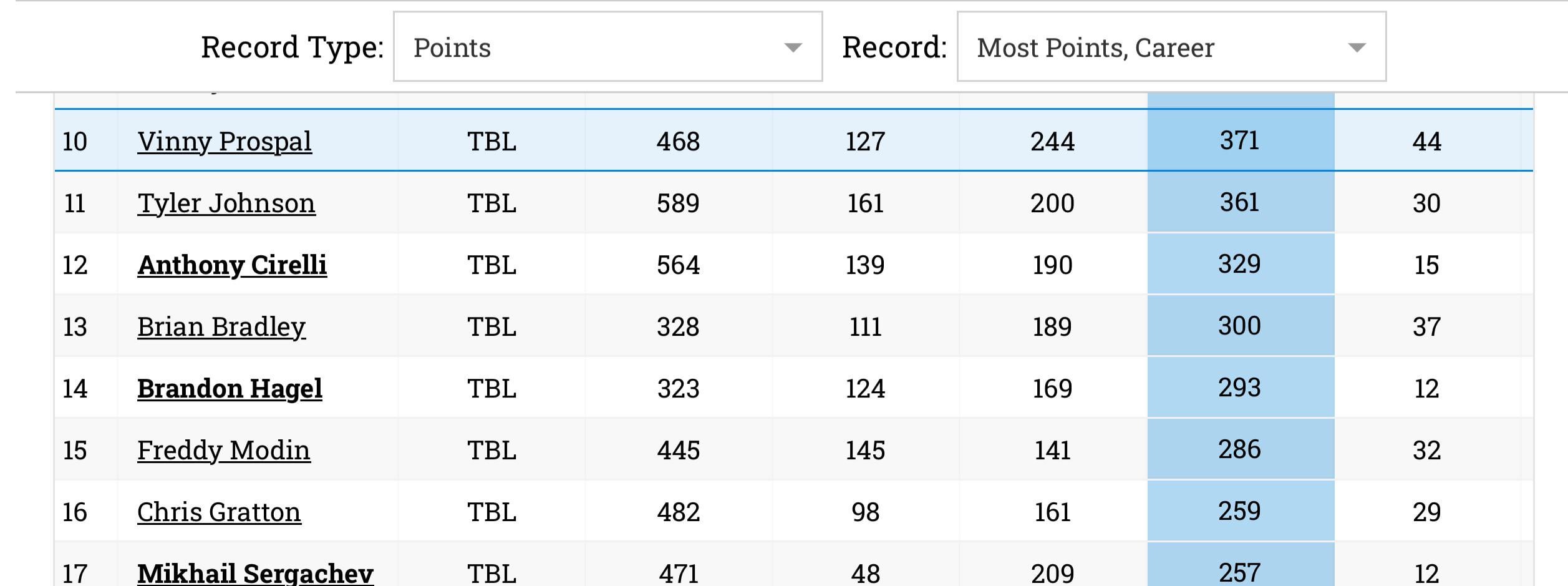Click Tyler Johnson's 361 points cell
1568x586 pixels.
click(x=1239, y=202)
